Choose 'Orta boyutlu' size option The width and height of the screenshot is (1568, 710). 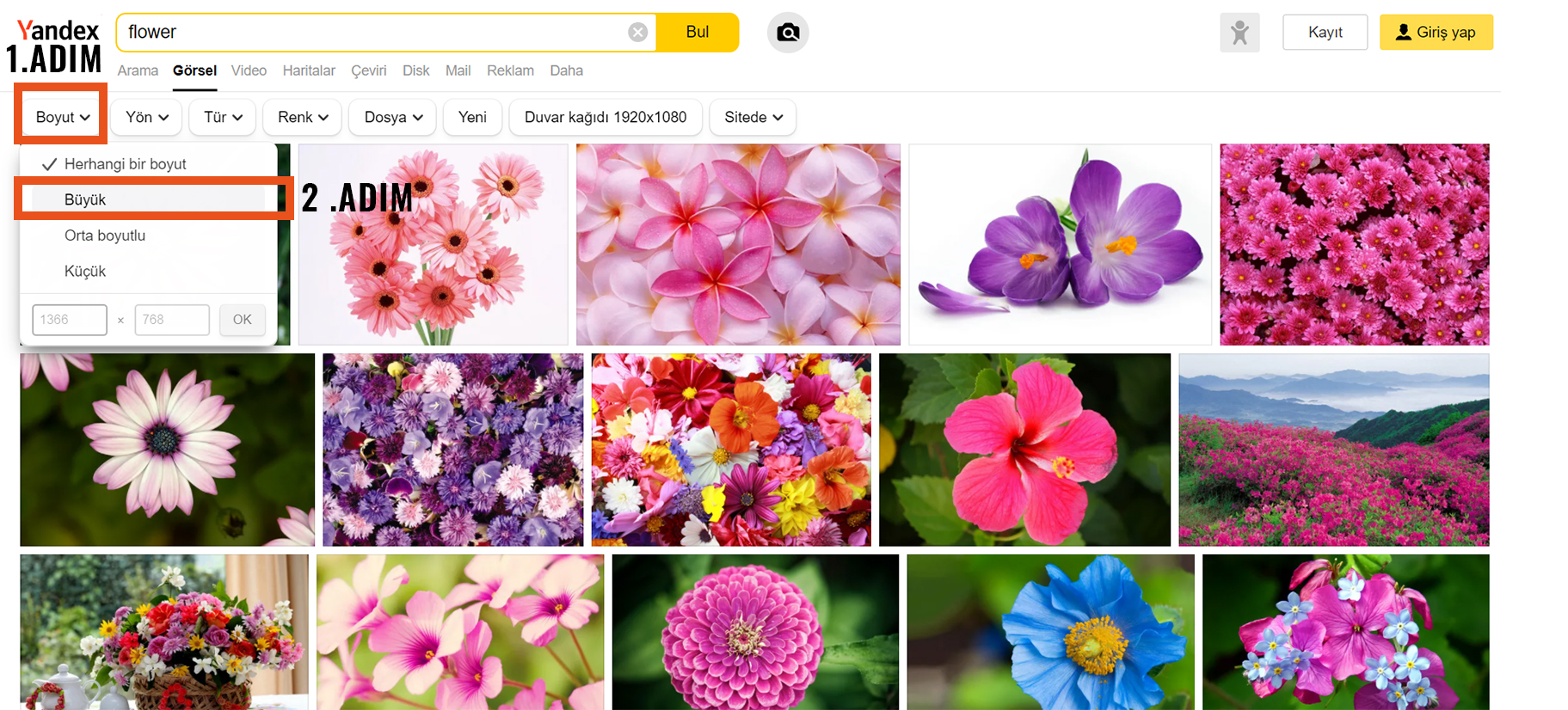click(105, 236)
